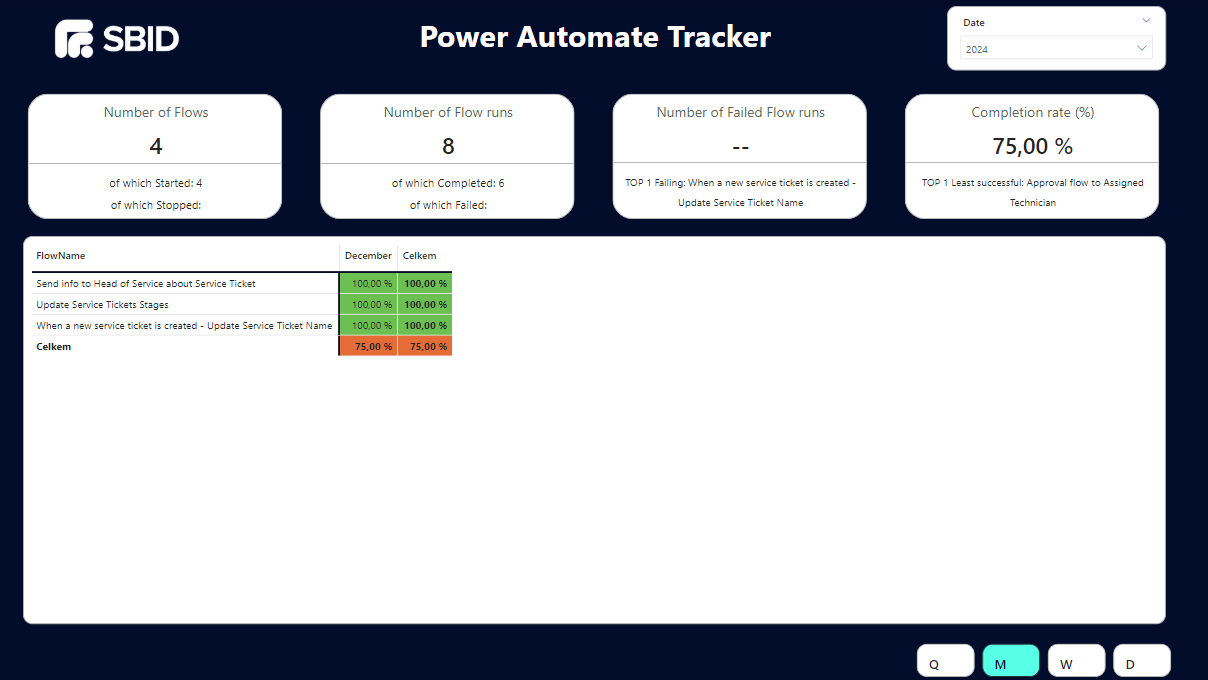Click the Completion rate 75,00 % value

click(1033, 146)
